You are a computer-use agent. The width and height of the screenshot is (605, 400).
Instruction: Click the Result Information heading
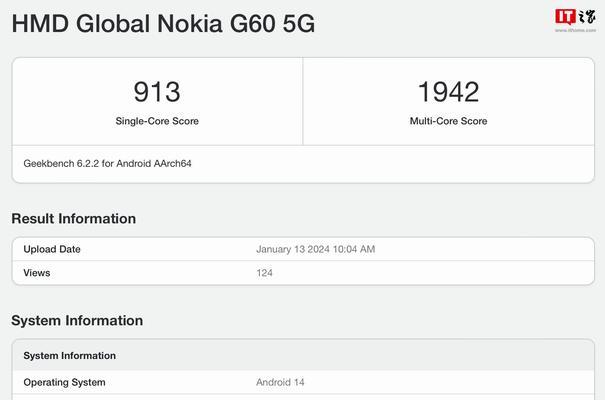click(x=74, y=219)
